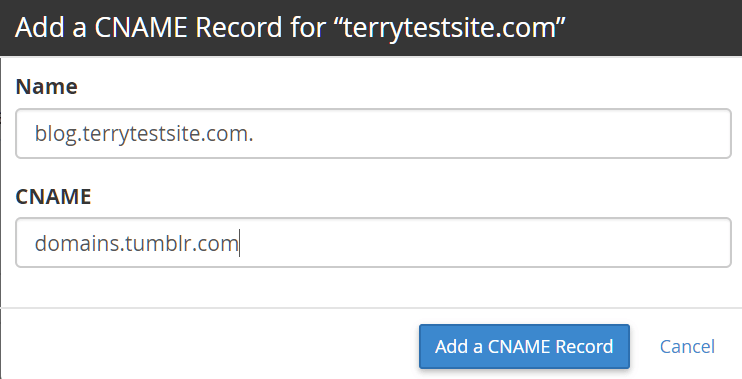Focus the Name input field

pos(373,133)
